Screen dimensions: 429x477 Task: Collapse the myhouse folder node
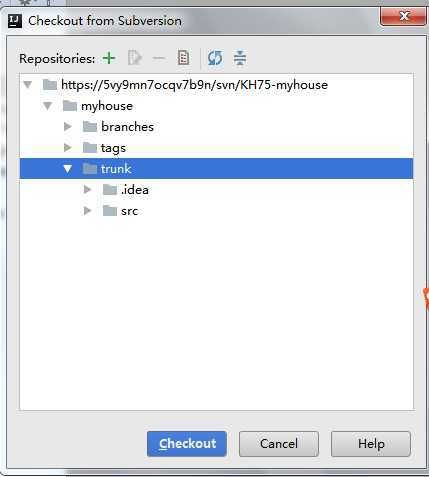48,106
